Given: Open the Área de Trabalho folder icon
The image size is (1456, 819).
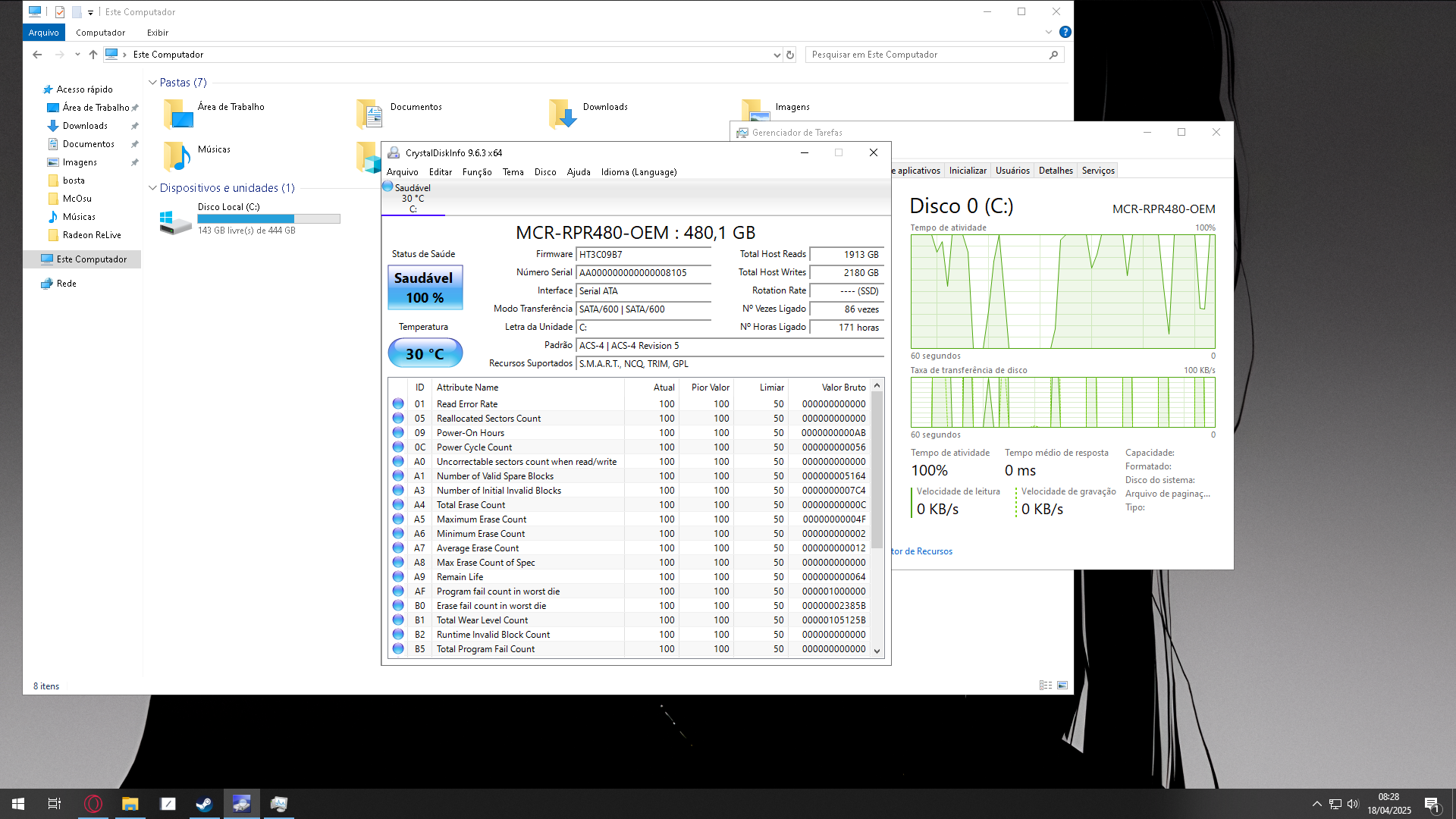Looking at the screenshot, I should (179, 114).
